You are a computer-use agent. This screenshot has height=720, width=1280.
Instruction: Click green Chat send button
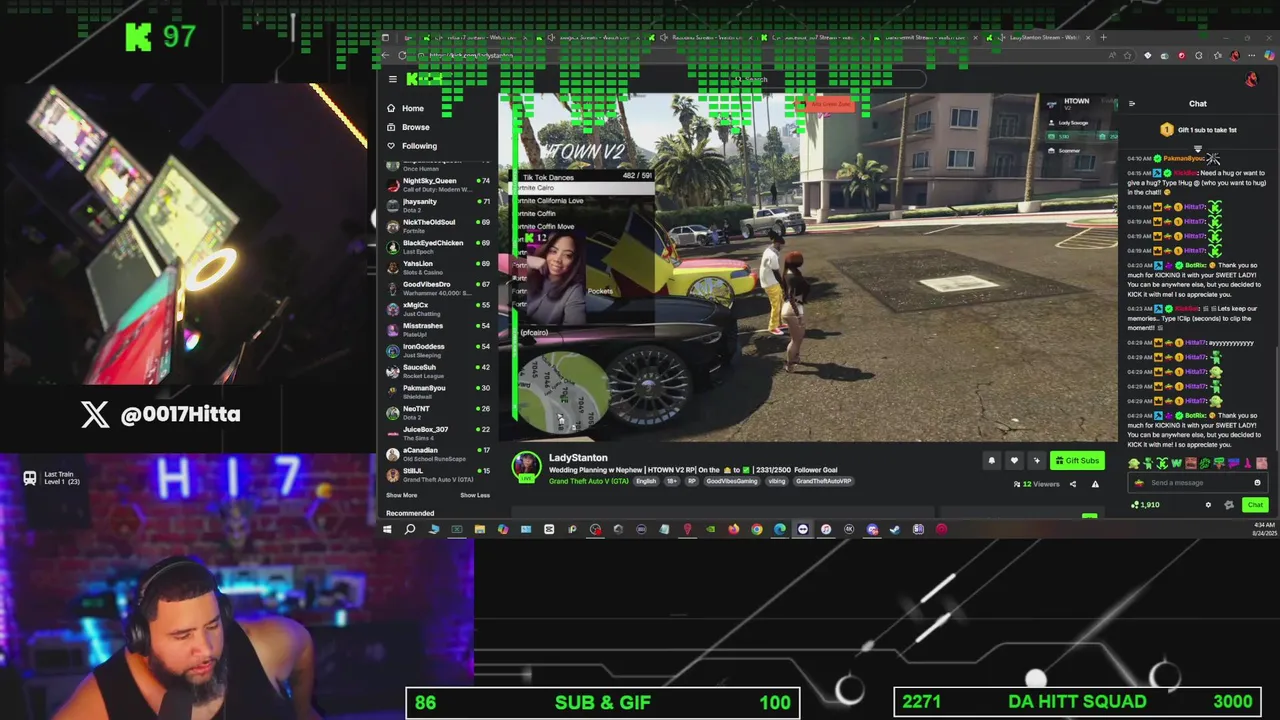click(x=1255, y=505)
